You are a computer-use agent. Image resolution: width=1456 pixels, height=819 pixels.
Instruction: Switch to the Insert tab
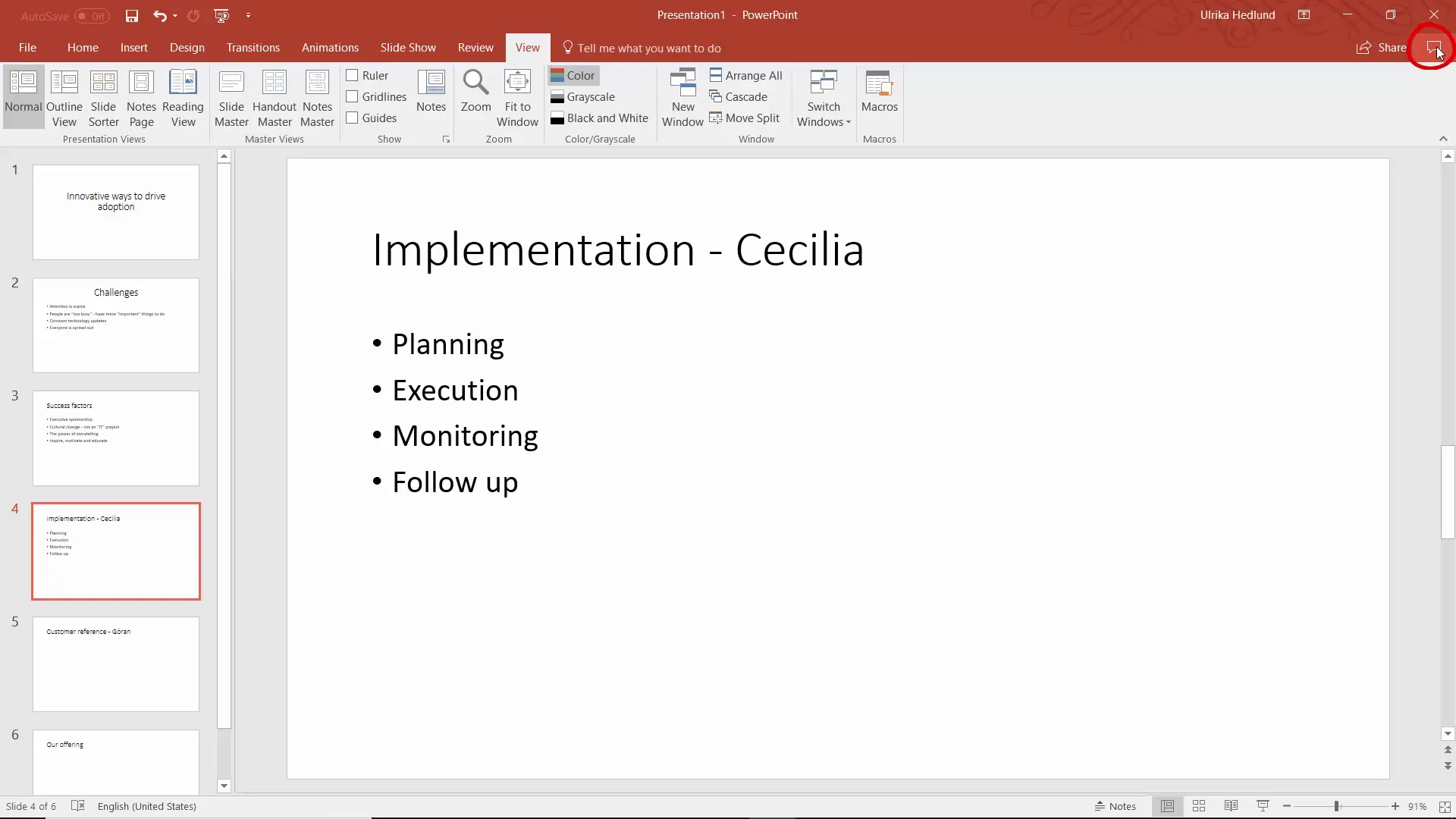(x=134, y=48)
